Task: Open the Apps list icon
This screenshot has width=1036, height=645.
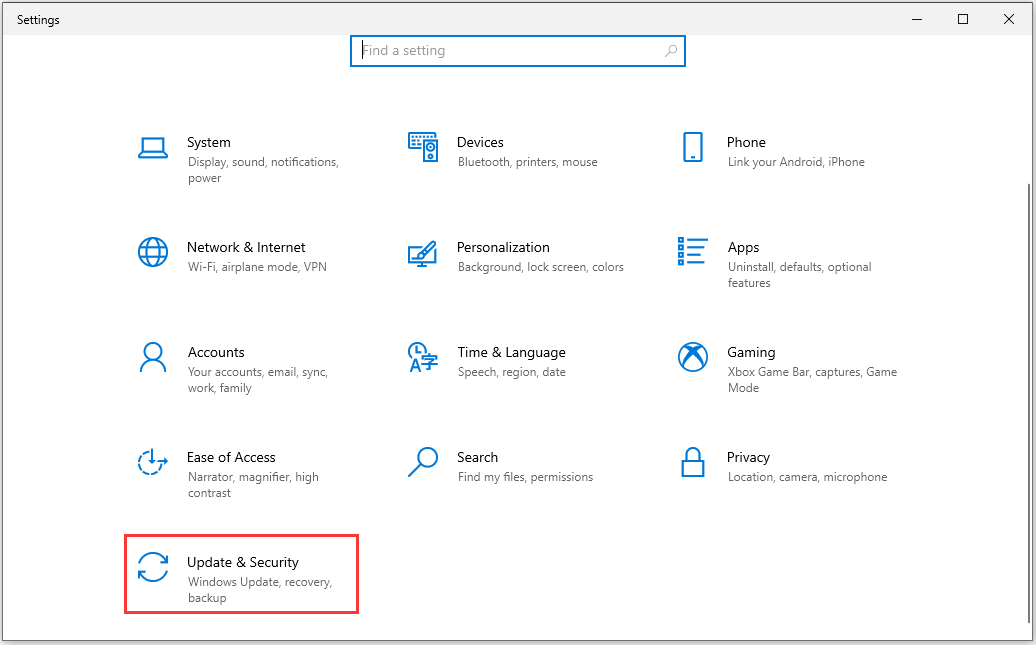Action: [692, 252]
